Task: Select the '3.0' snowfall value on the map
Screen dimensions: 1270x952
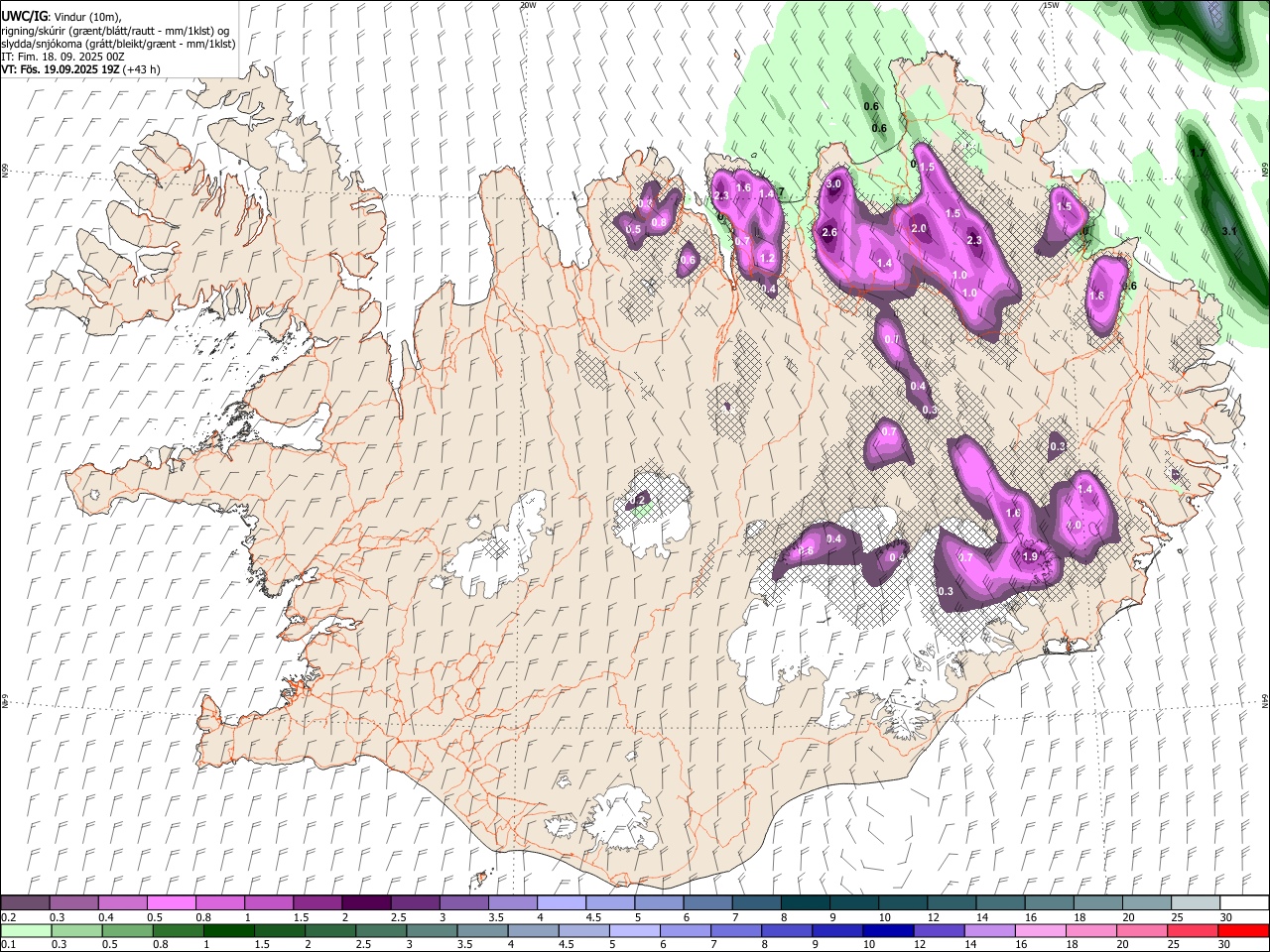Action: pyautogui.click(x=833, y=183)
